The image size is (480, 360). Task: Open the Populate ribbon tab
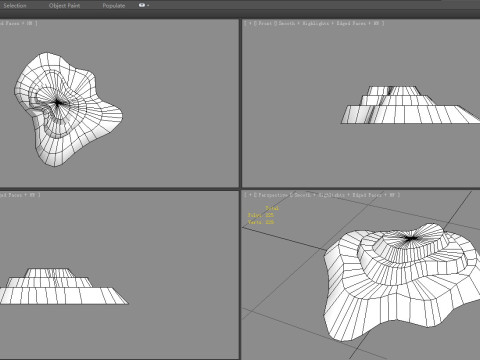coord(114,5)
